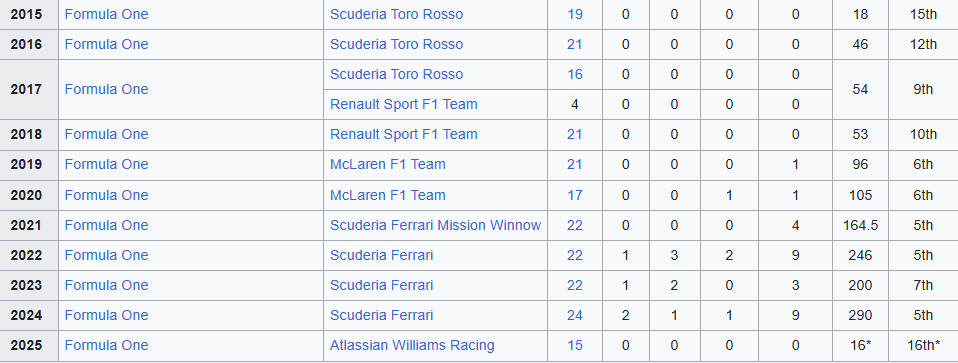This screenshot has width=958, height=363.
Task: Click the races count 17 link for 2020
Action: coord(575,196)
